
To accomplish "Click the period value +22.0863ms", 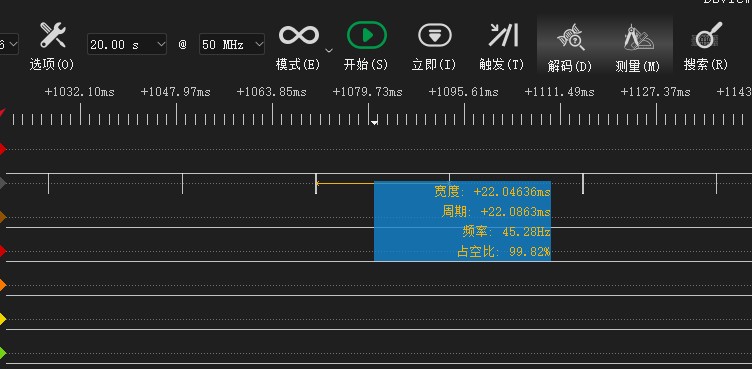I will pos(516,212).
